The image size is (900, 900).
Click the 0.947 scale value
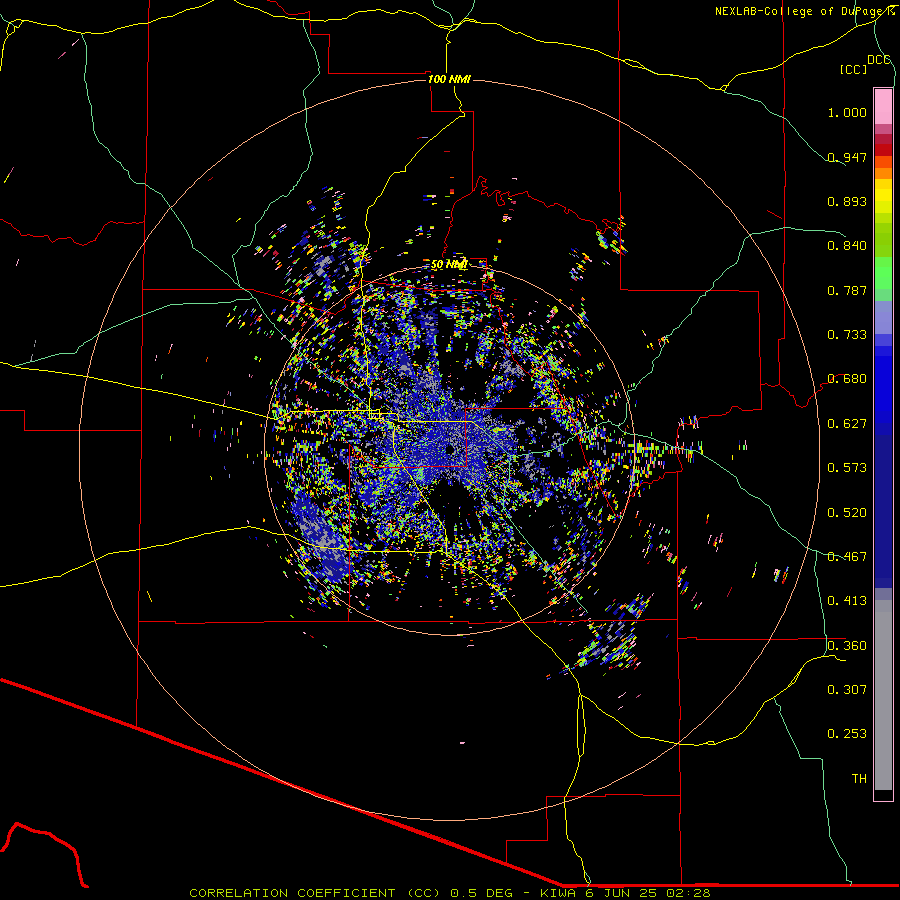(847, 157)
